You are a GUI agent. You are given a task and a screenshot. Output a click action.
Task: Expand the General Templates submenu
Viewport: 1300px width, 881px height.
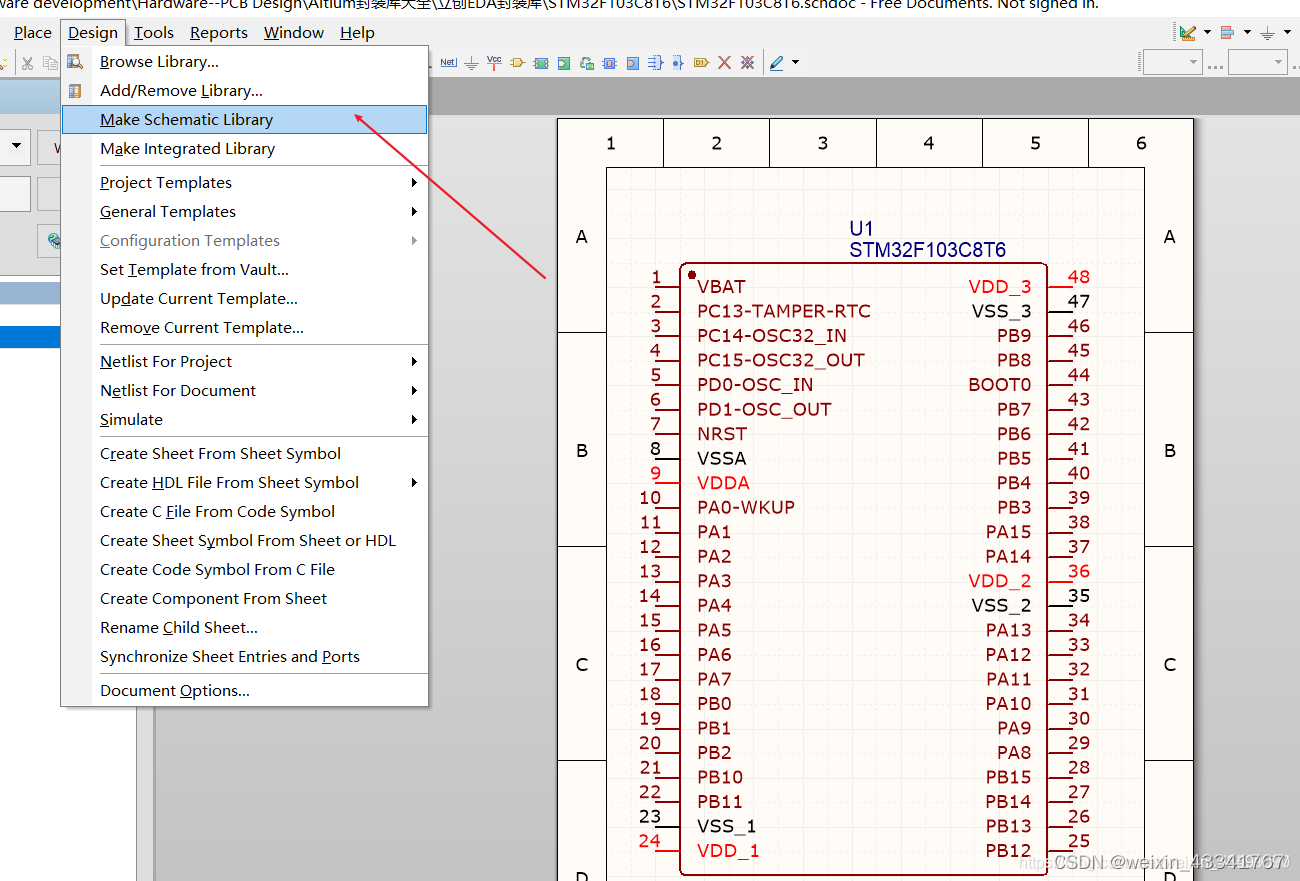(245, 212)
